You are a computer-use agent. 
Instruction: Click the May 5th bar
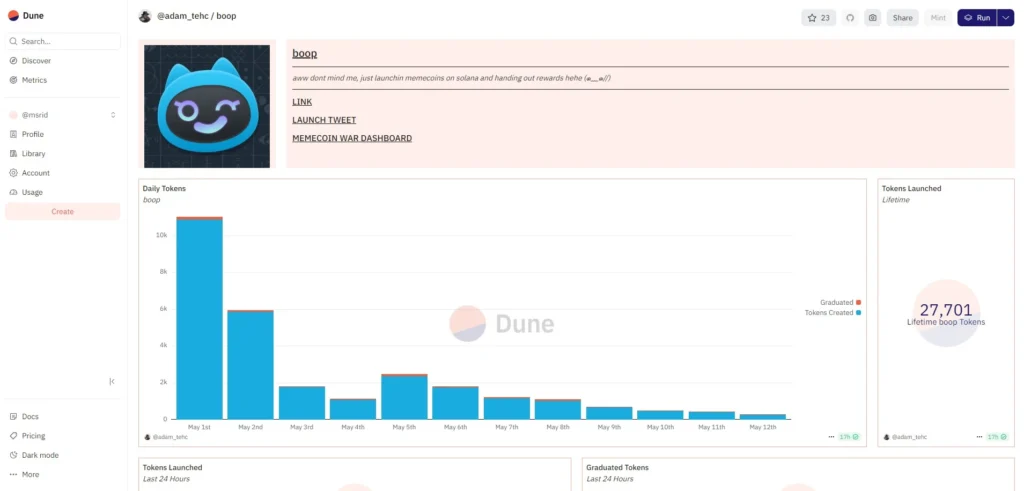pos(404,397)
